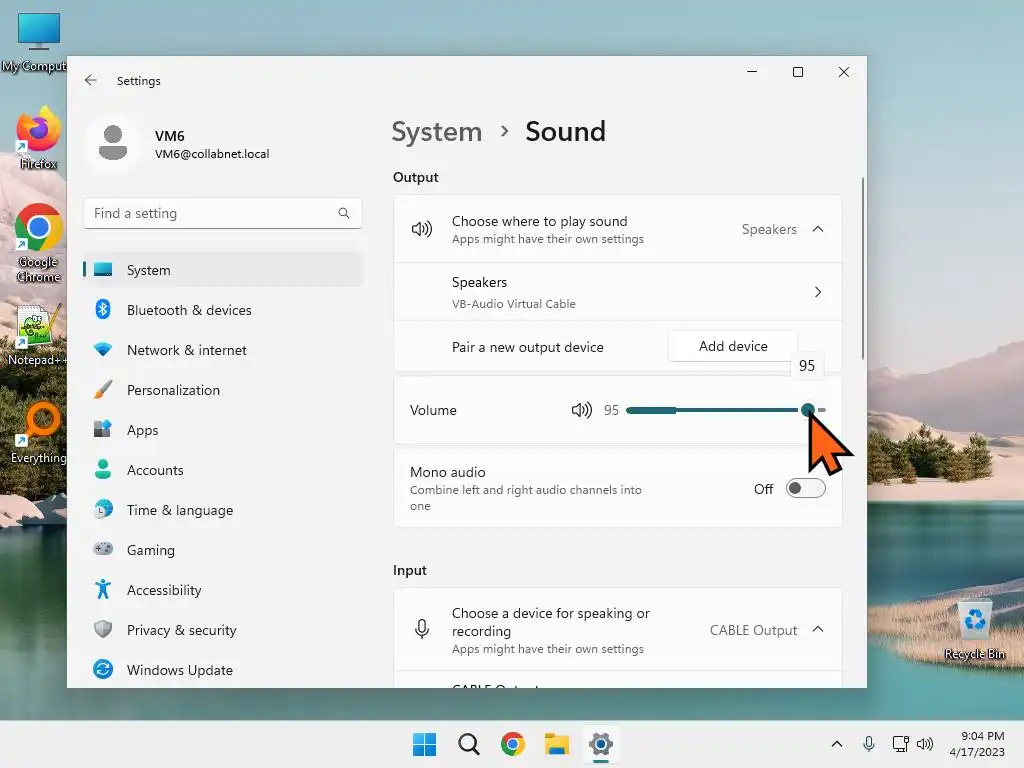The height and width of the screenshot is (768, 1024).
Task: Open Notepad++ desktop shortcut
Action: click(37, 334)
